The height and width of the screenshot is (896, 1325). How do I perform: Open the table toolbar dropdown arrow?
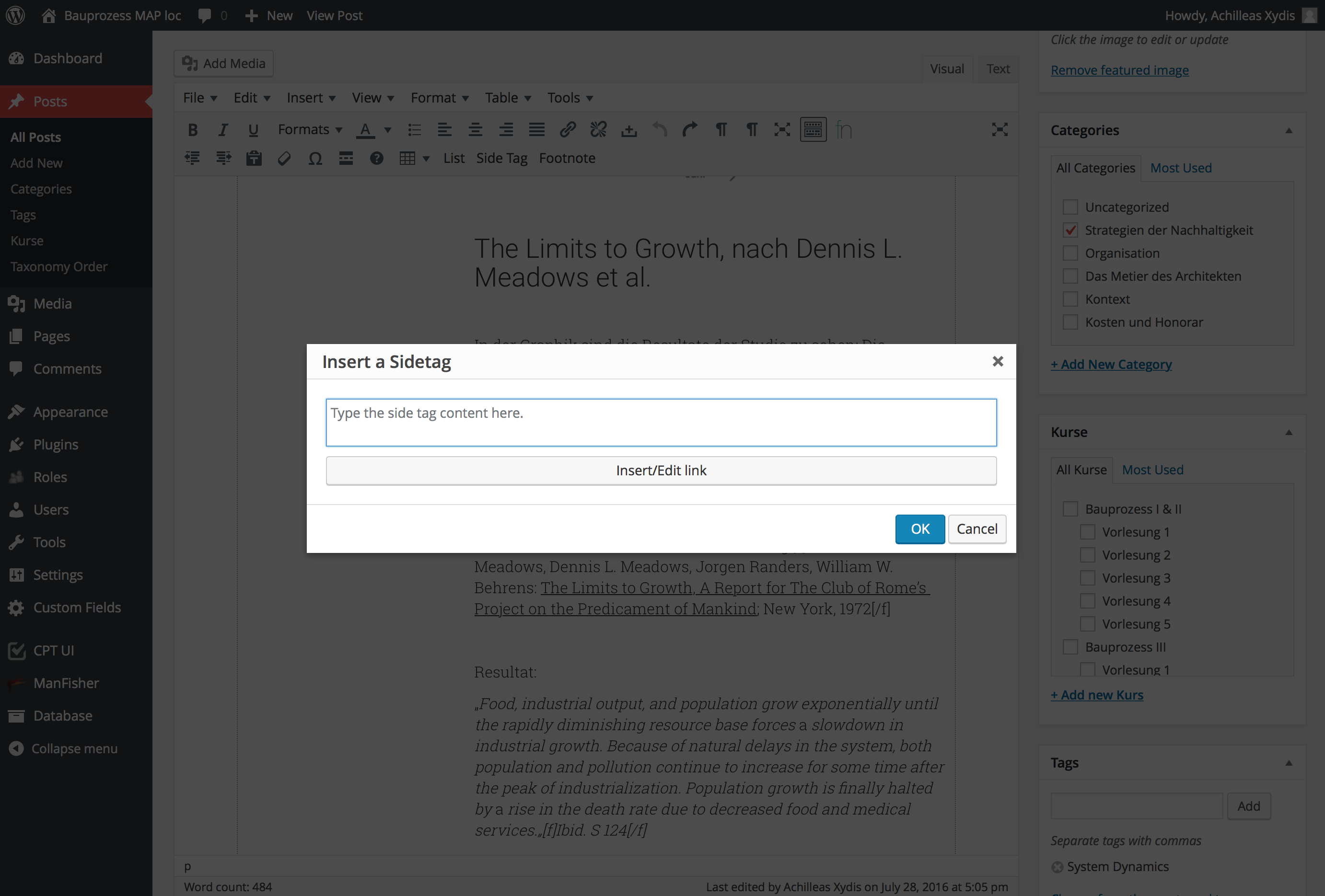pos(426,159)
